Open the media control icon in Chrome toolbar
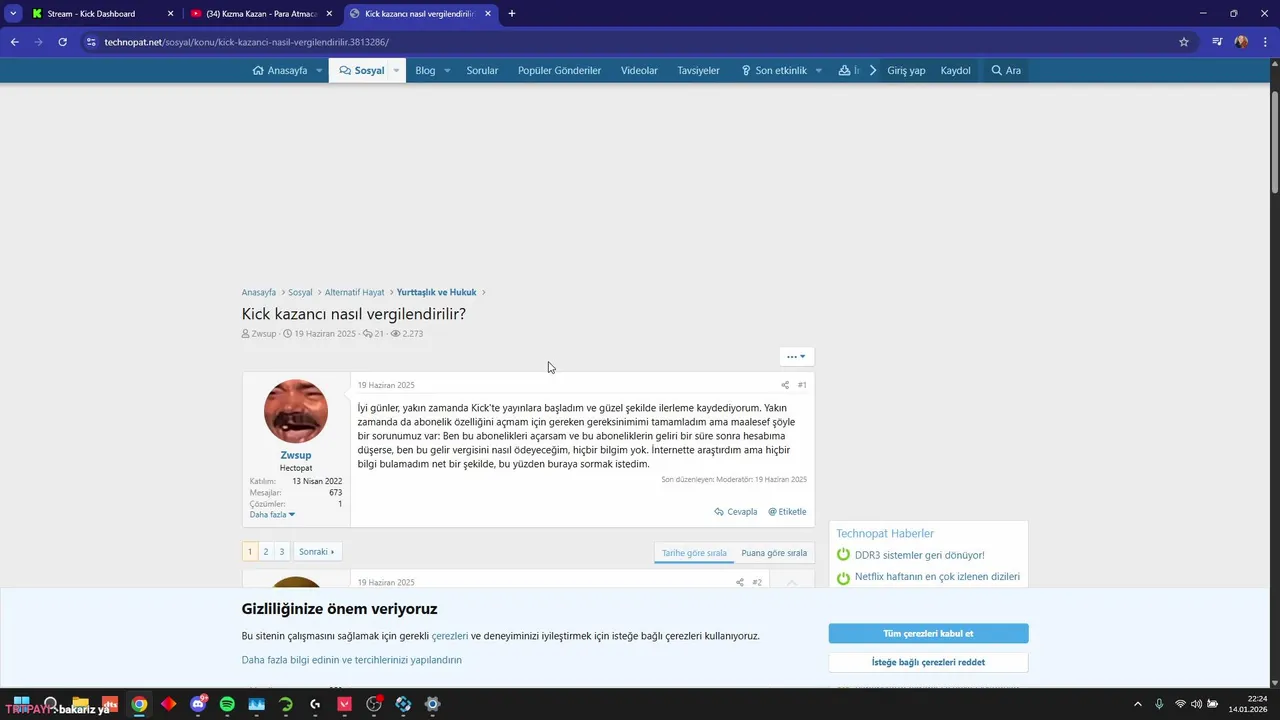 pyautogui.click(x=1217, y=42)
